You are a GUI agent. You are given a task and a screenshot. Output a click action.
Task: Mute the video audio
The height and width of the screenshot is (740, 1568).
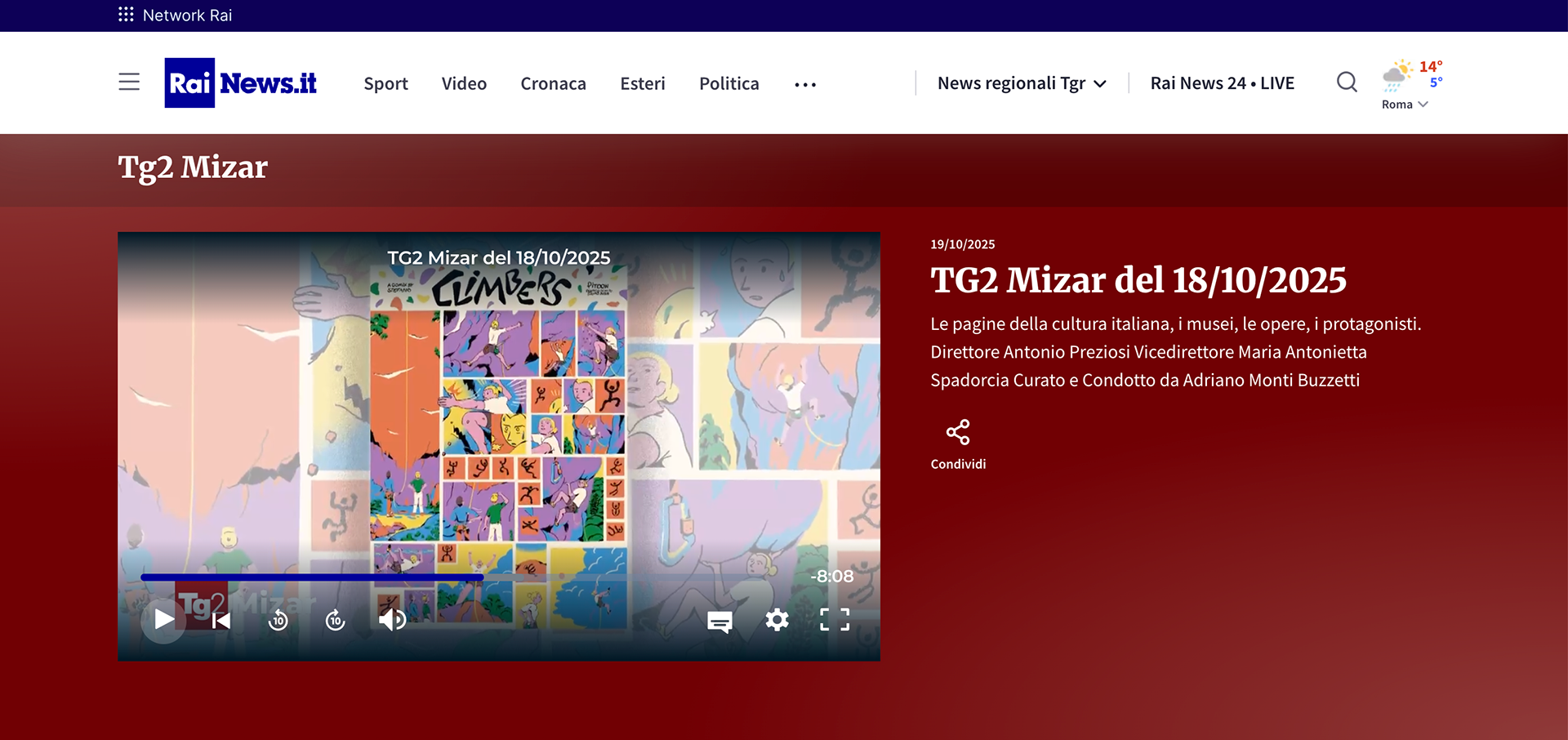point(393,620)
